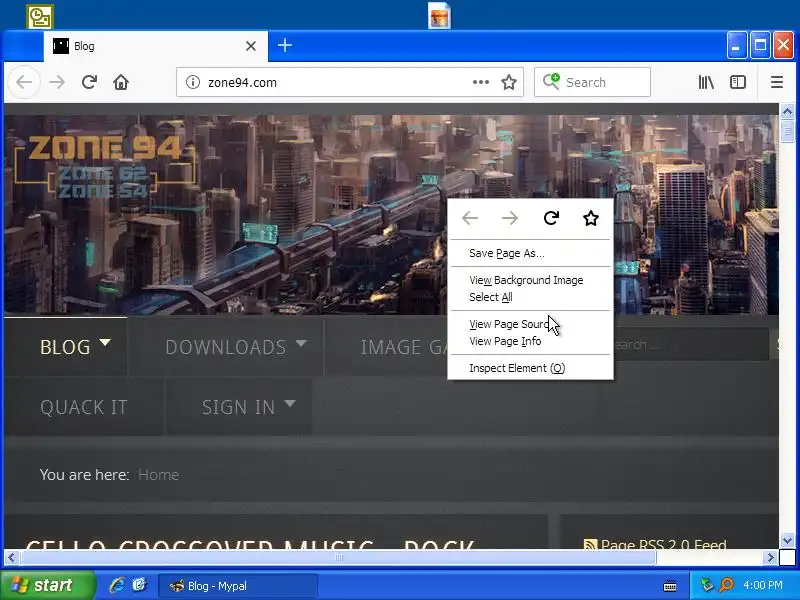The image size is (800, 600).
Task: Show site information icon in address bar
Action: coord(193,82)
